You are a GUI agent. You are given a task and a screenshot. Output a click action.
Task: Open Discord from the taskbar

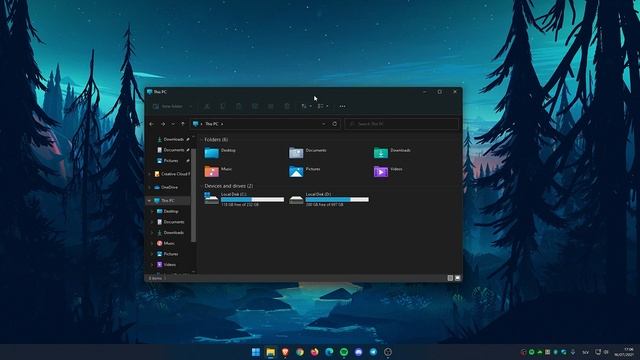click(x=359, y=352)
